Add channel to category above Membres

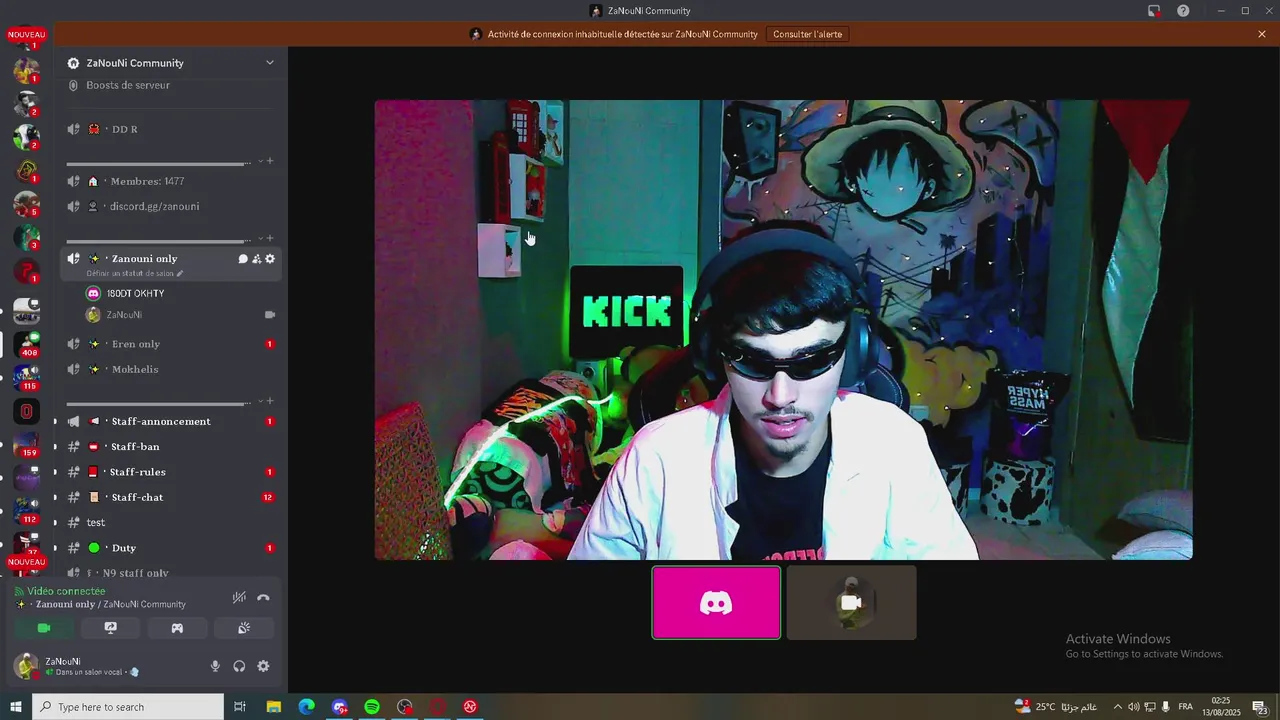click(x=270, y=161)
